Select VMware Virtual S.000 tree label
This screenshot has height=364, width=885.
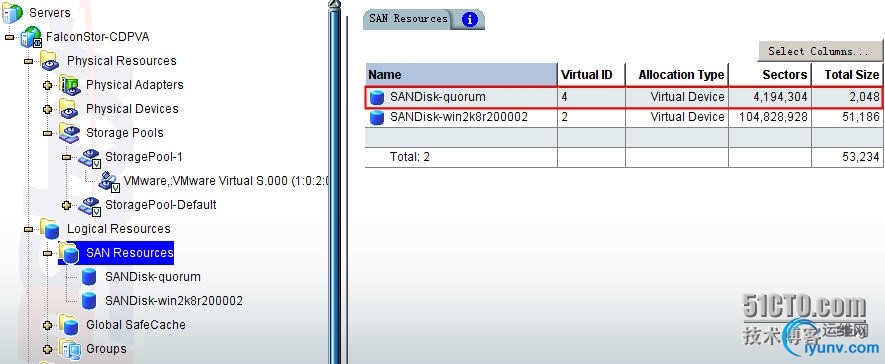coord(226,181)
